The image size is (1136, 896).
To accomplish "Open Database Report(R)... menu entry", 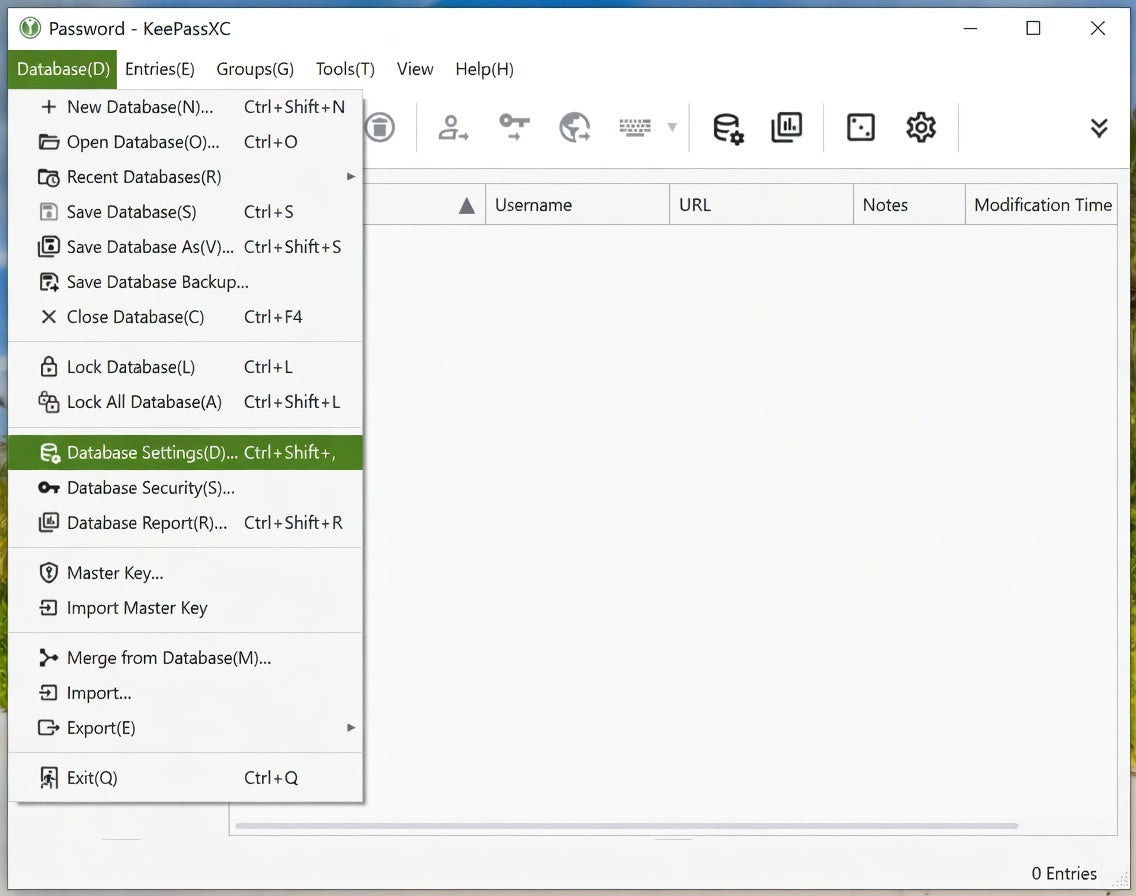I will [185, 523].
